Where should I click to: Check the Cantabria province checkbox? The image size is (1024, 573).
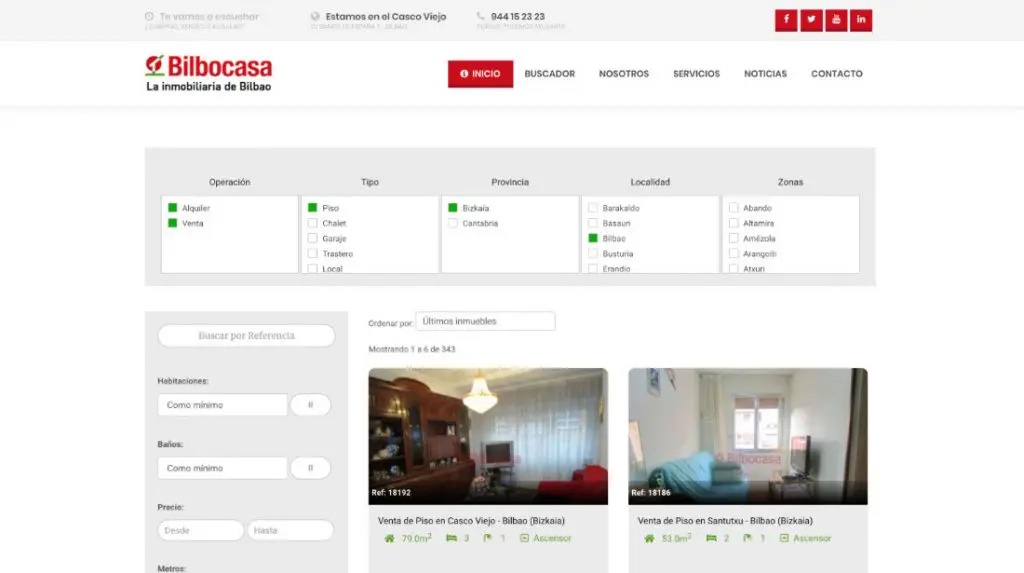(453, 223)
